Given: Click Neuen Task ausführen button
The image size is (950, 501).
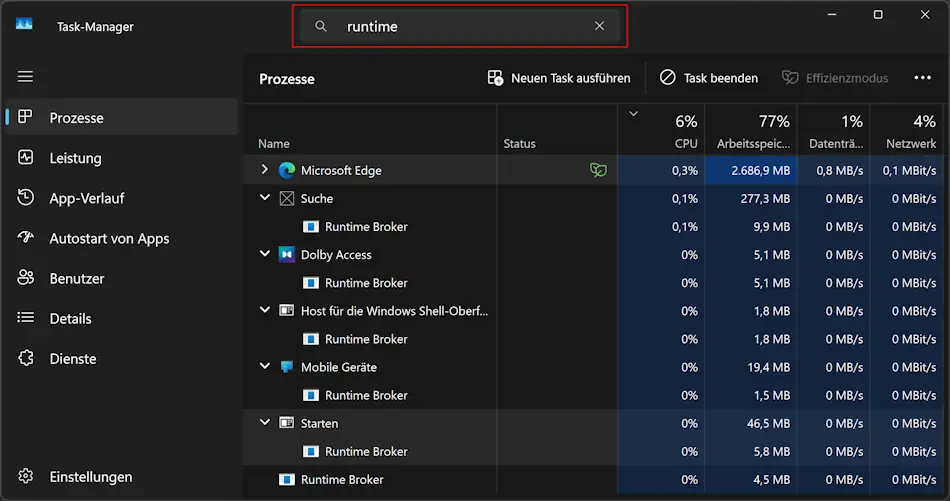Looking at the screenshot, I should [559, 78].
